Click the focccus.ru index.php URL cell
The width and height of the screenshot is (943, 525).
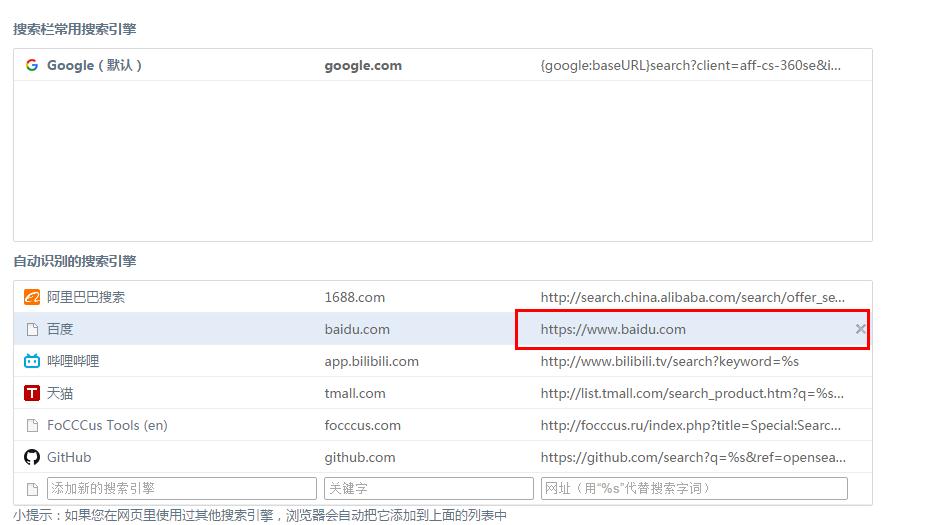(x=690, y=425)
